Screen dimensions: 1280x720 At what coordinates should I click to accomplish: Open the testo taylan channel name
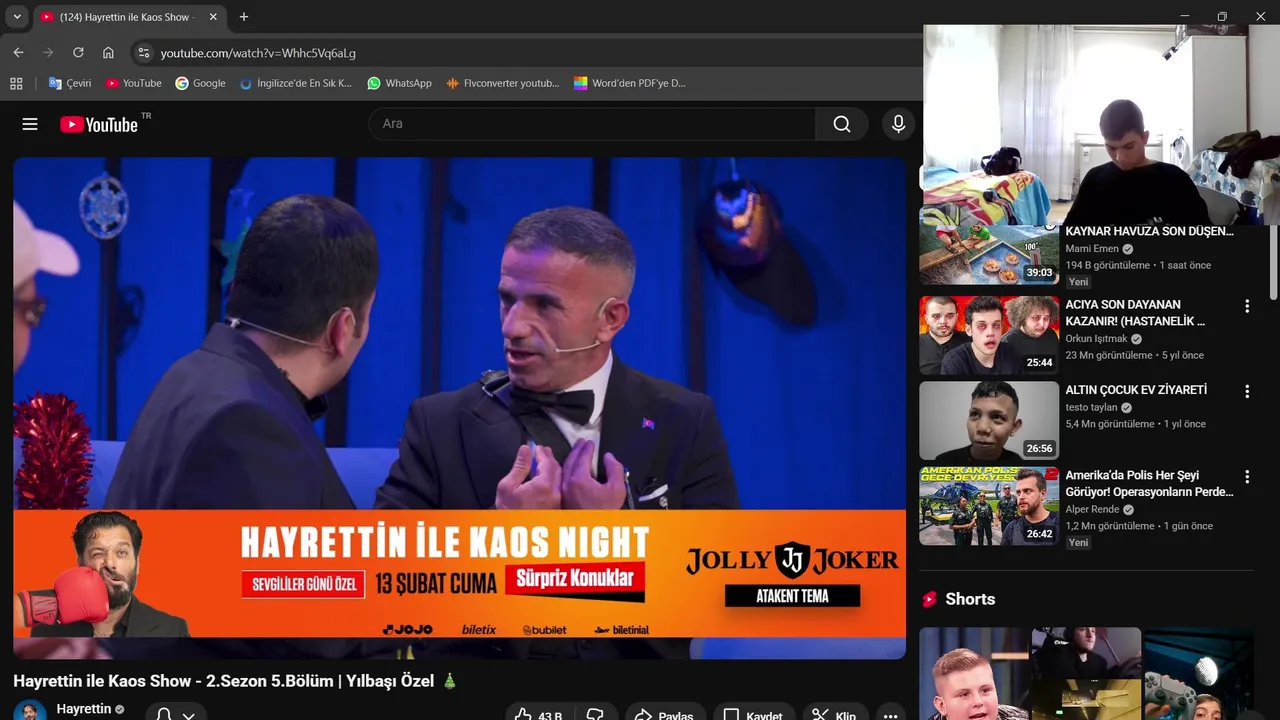coord(1091,408)
